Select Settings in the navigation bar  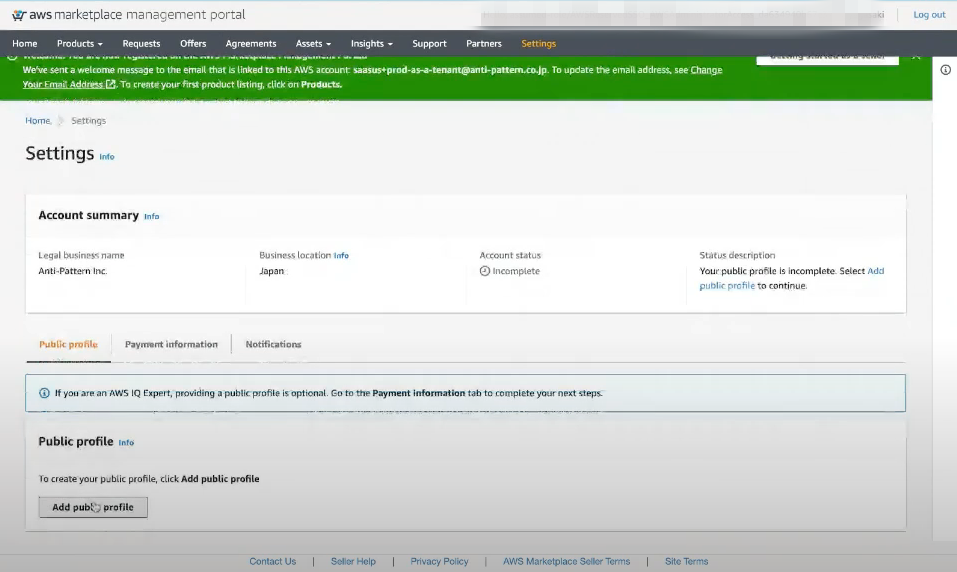point(538,44)
